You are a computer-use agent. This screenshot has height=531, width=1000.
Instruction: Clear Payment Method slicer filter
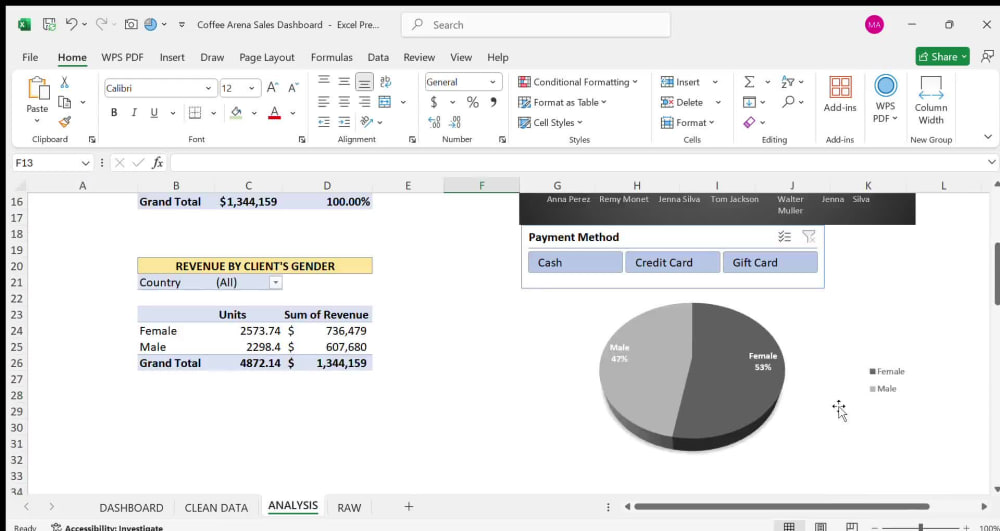point(809,236)
